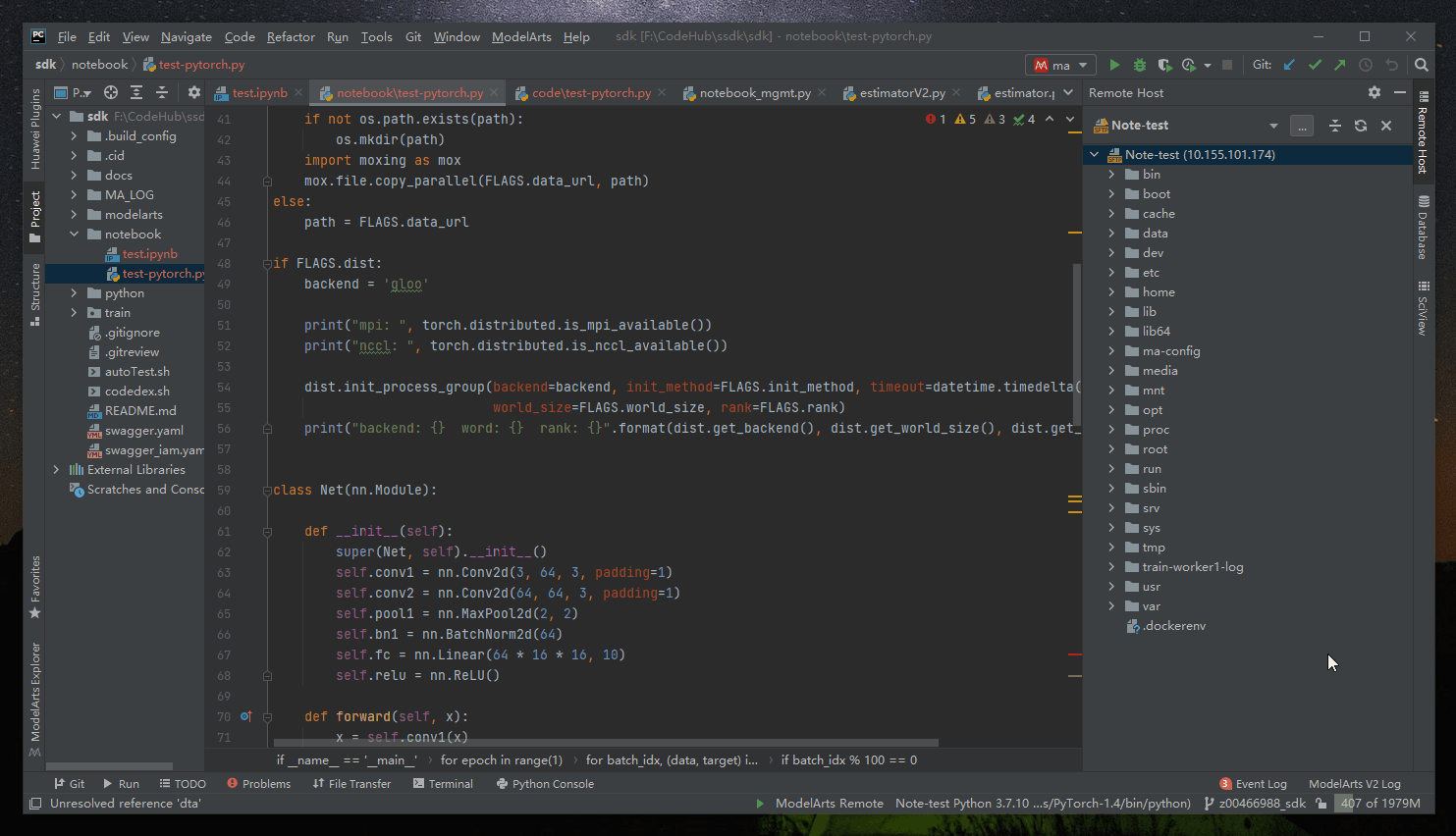Start debugging with the green bug icon

[x=1139, y=65]
